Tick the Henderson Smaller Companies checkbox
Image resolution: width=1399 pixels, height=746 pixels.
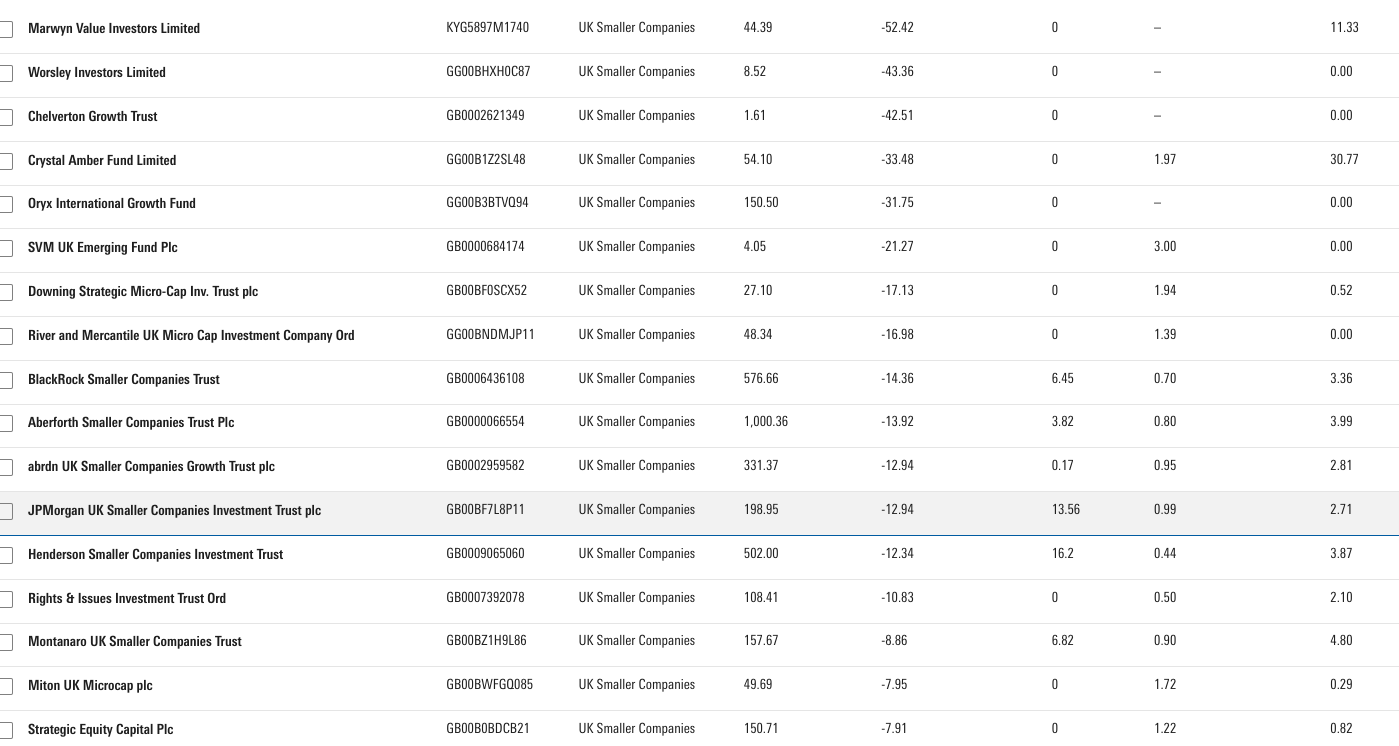[x=5, y=555]
